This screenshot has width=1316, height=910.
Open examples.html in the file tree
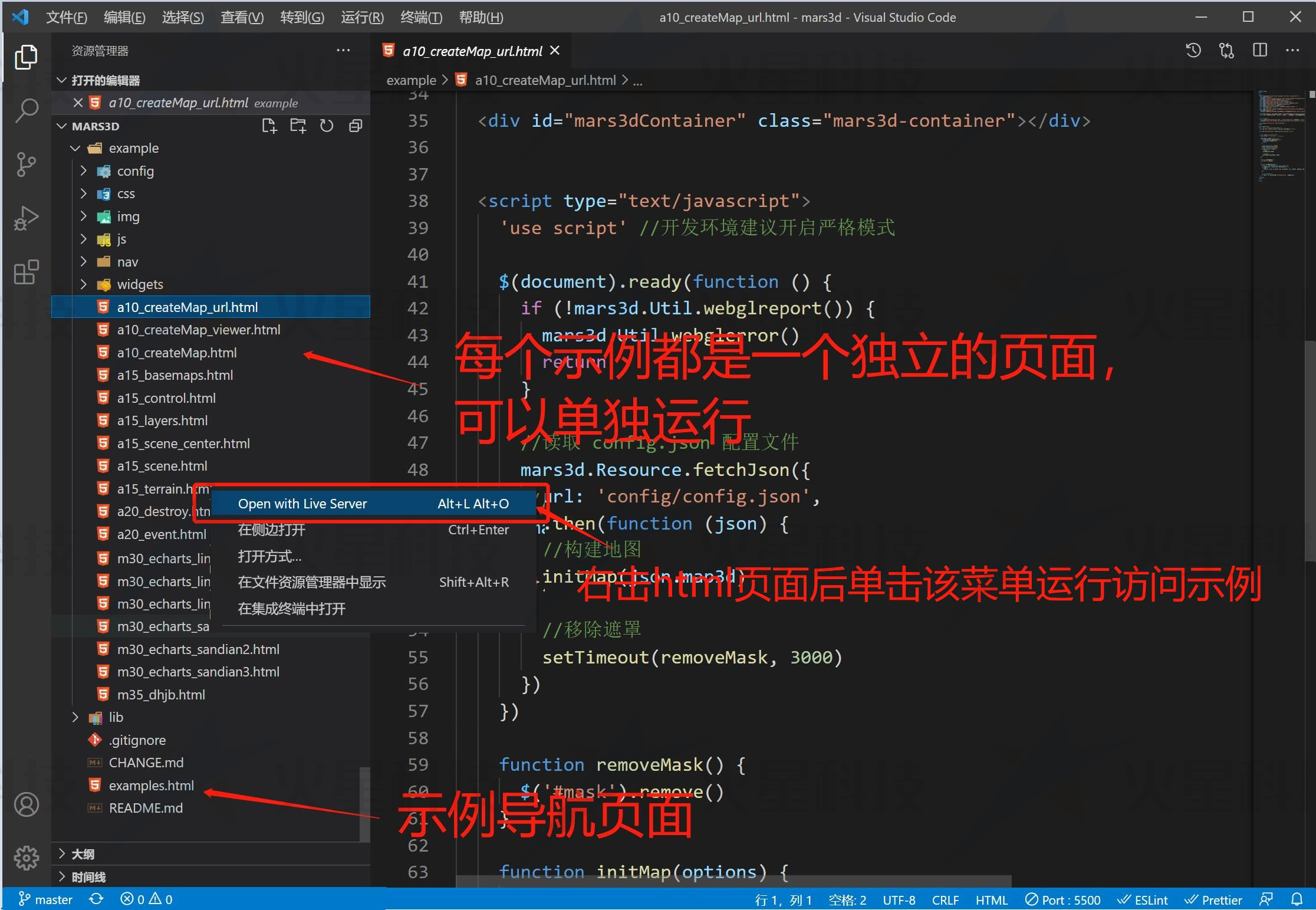pos(151,786)
